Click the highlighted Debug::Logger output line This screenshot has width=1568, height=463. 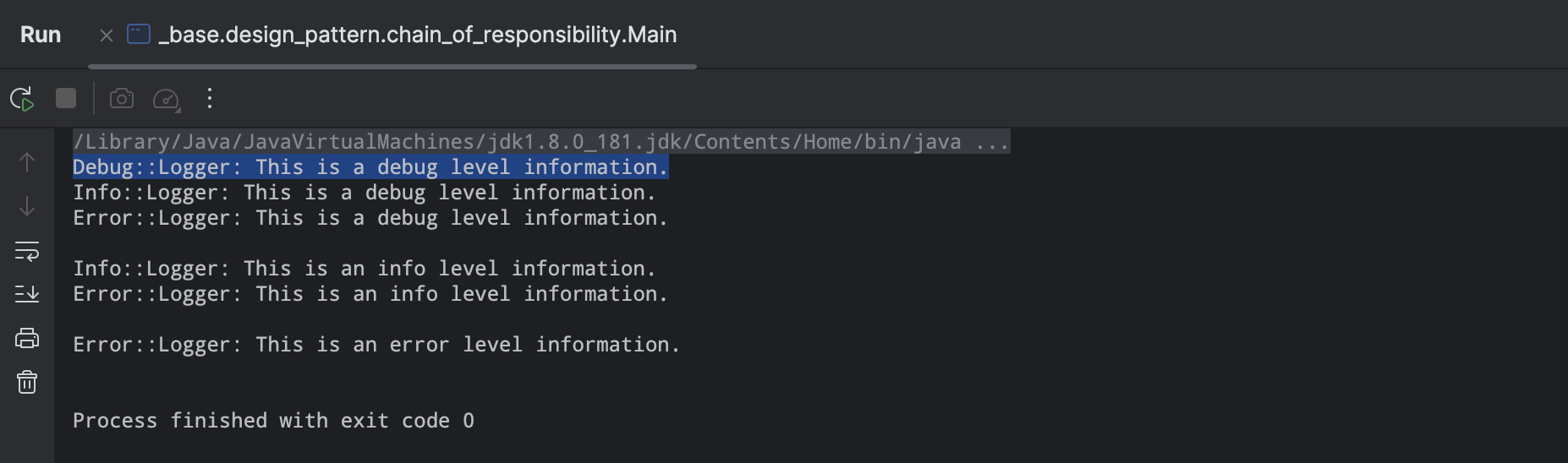pyautogui.click(x=370, y=167)
